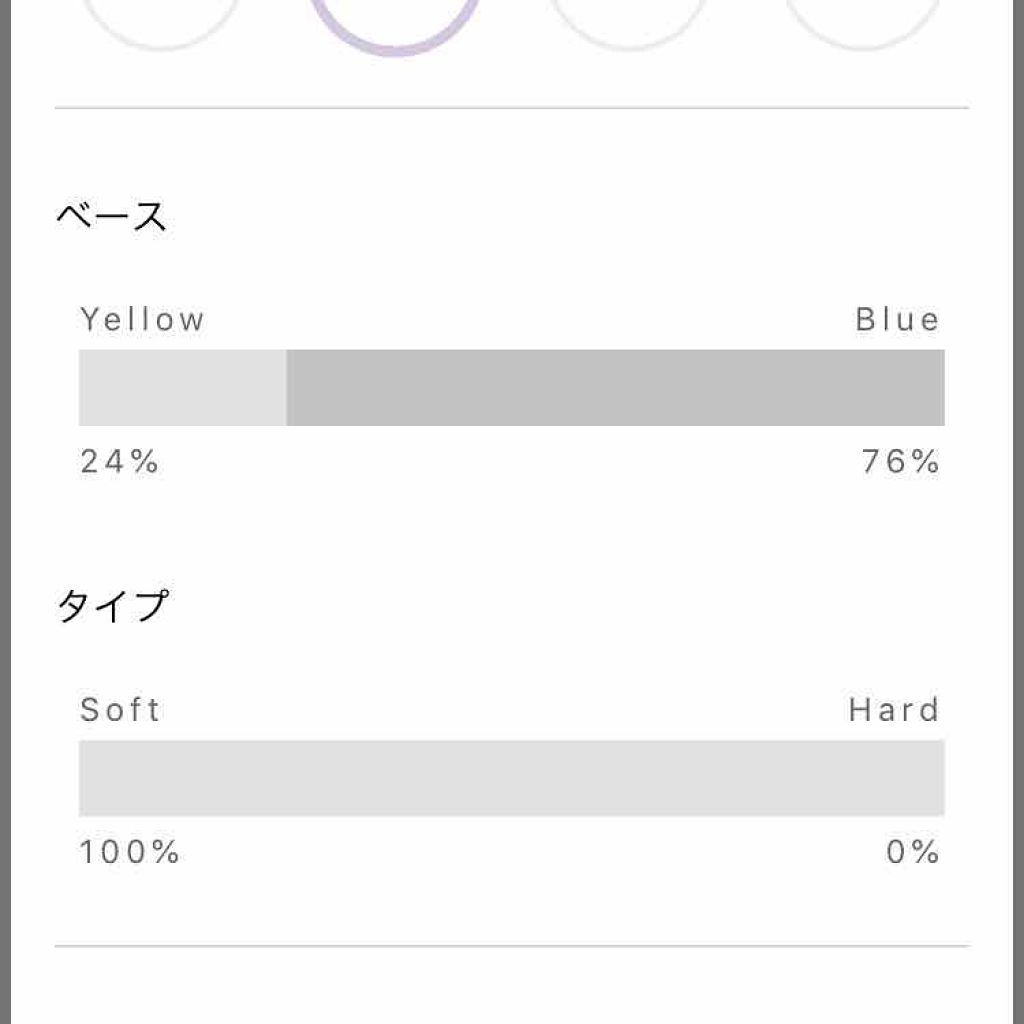Click the タイプ section heading
This screenshot has height=1024, width=1024.
coord(112,606)
